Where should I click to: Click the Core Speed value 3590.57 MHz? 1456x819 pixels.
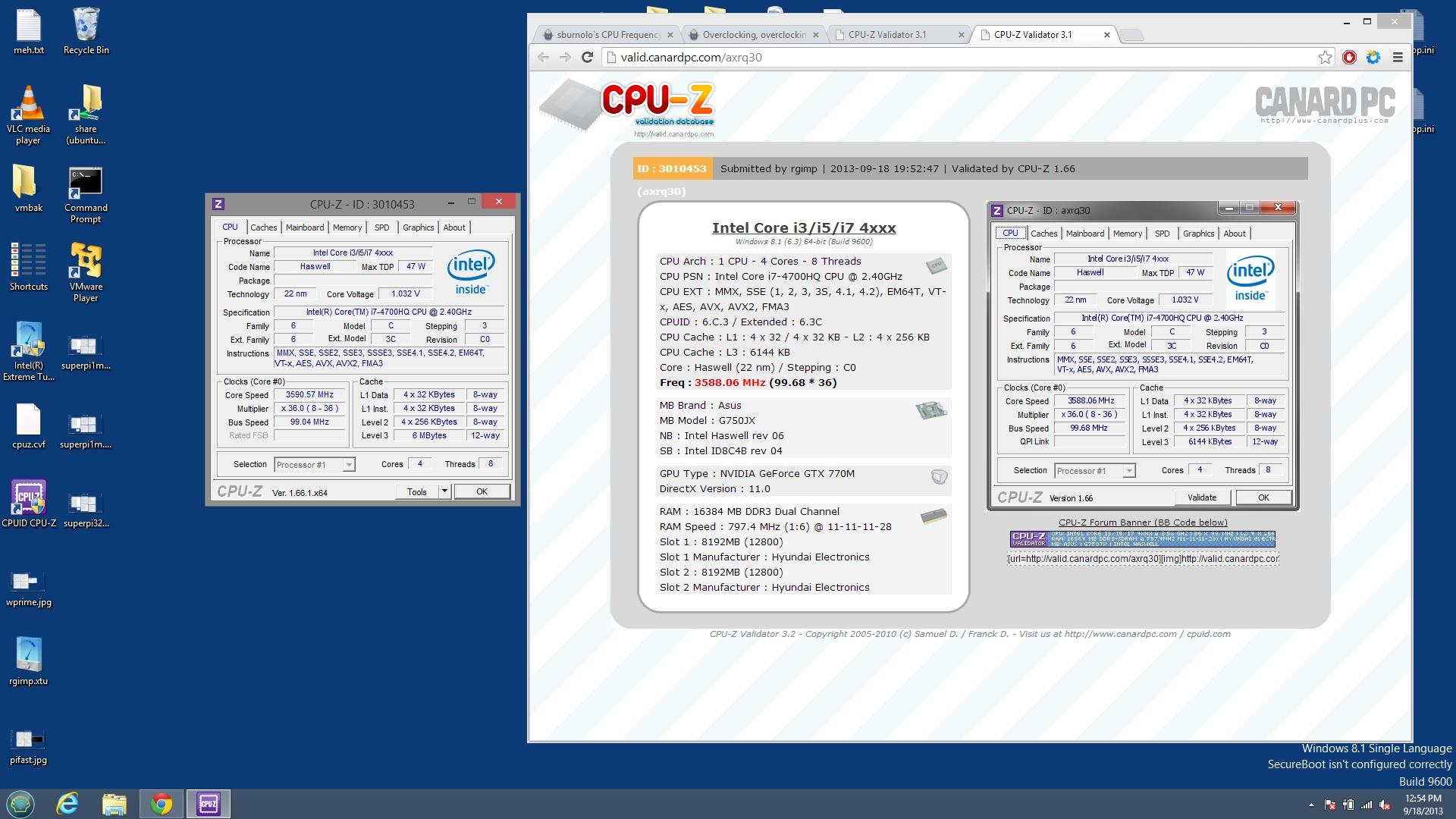[x=309, y=395]
